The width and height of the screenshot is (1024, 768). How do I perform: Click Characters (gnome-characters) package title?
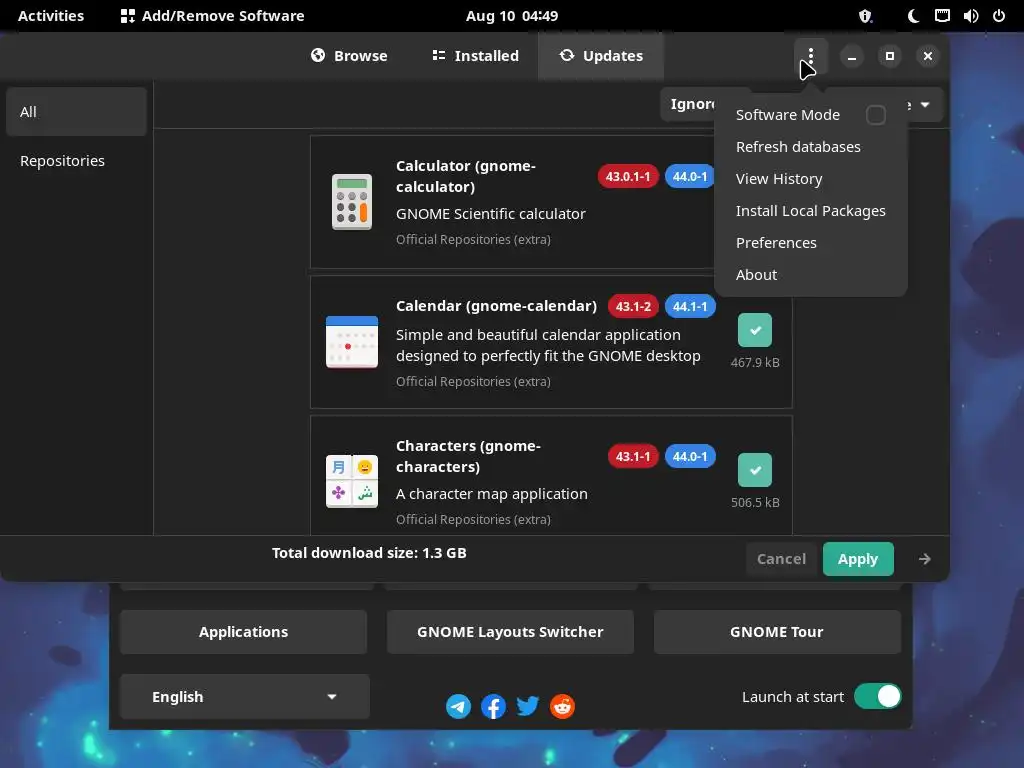point(468,456)
